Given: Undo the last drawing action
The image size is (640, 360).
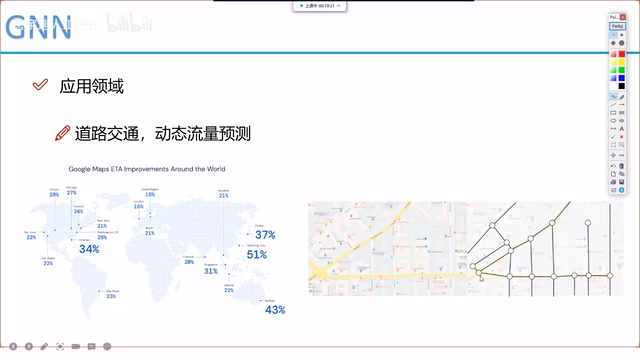Looking at the screenshot, I should click(x=613, y=166).
